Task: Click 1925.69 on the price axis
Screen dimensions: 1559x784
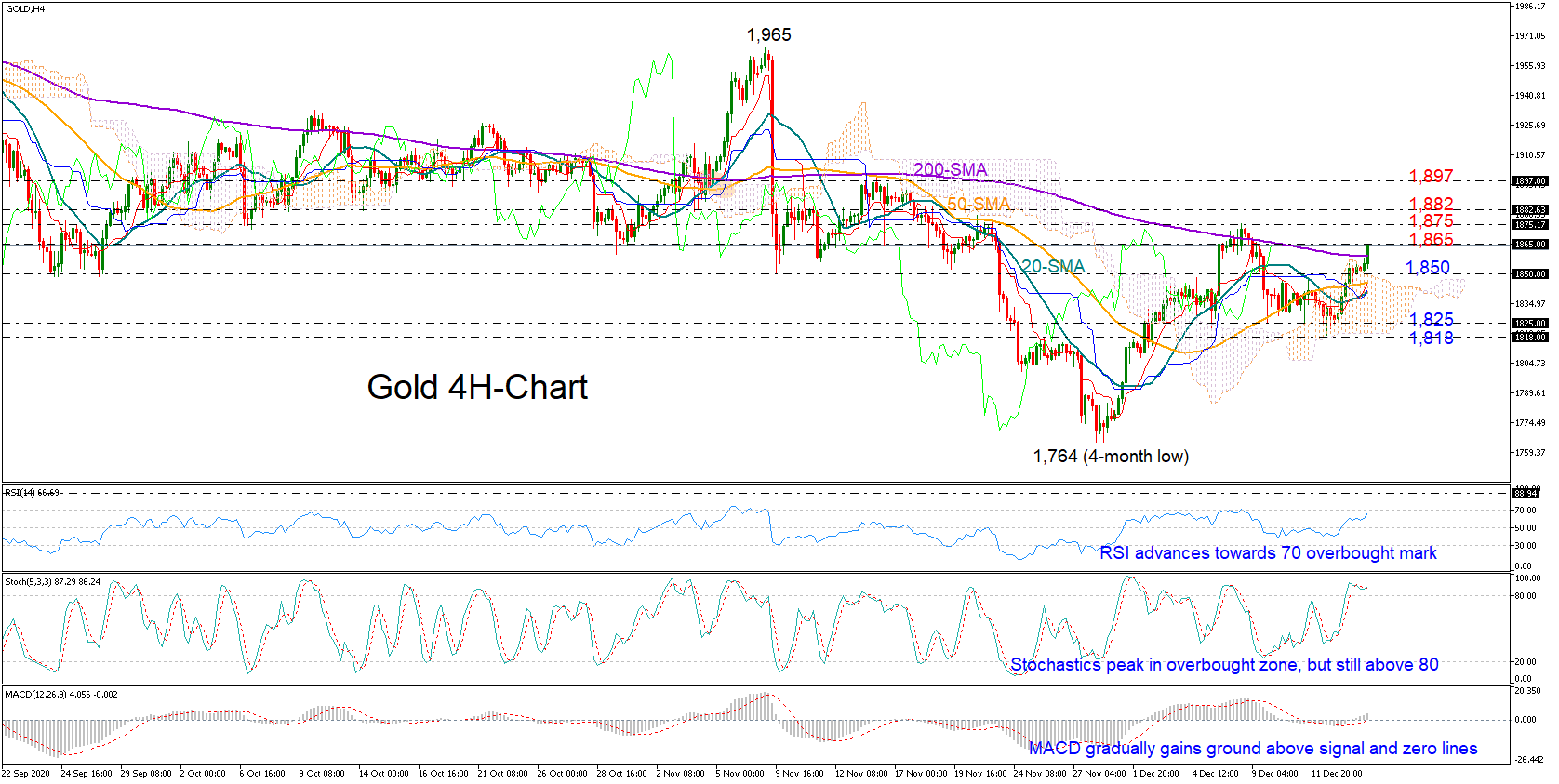Action: click(1530, 126)
